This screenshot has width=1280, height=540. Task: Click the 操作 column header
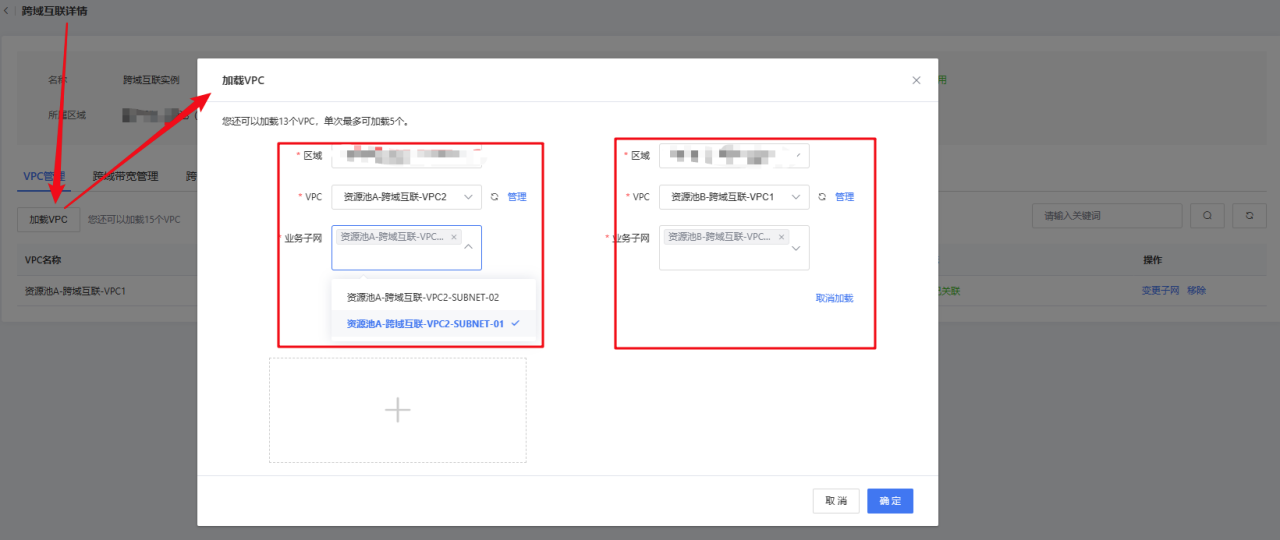[1153, 260]
